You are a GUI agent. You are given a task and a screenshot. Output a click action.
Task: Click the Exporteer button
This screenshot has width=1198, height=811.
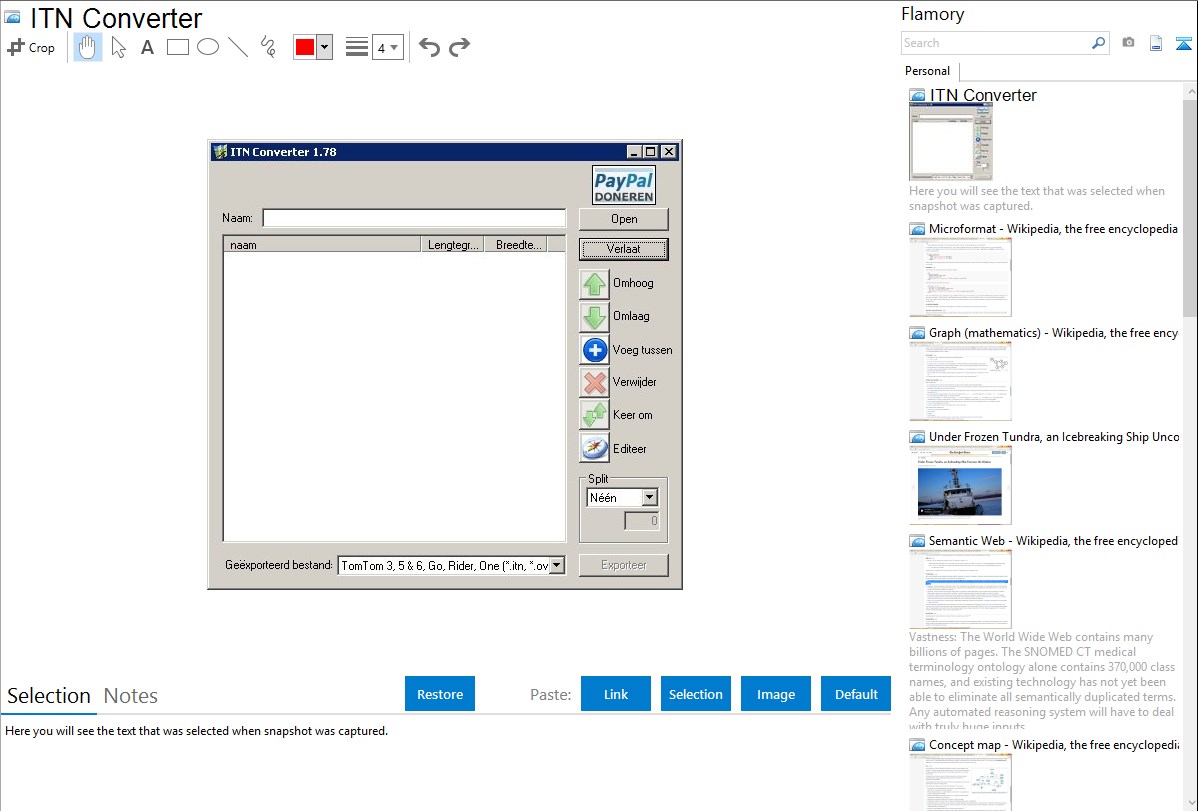click(623, 566)
